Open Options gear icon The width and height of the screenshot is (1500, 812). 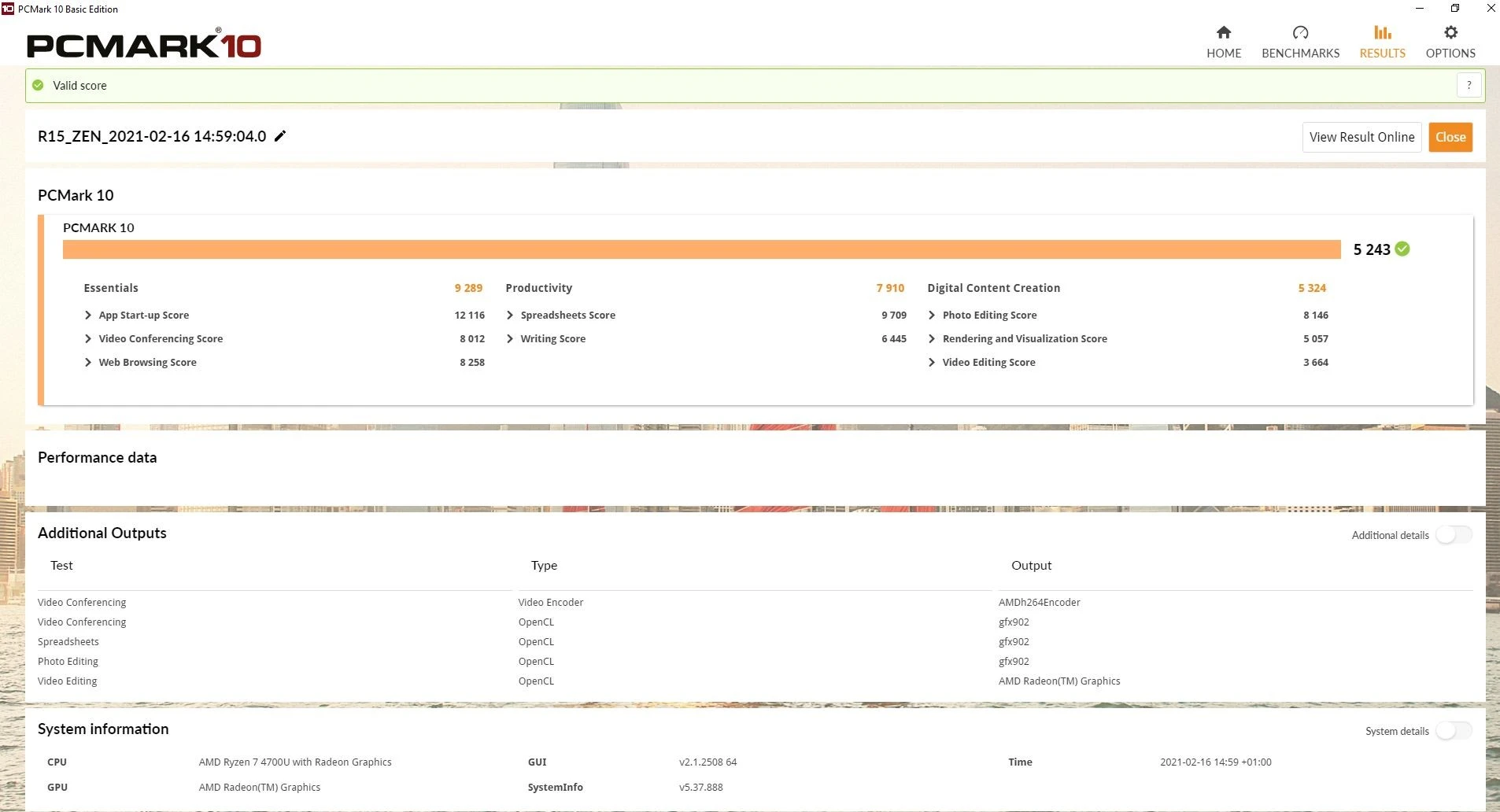pyautogui.click(x=1450, y=32)
